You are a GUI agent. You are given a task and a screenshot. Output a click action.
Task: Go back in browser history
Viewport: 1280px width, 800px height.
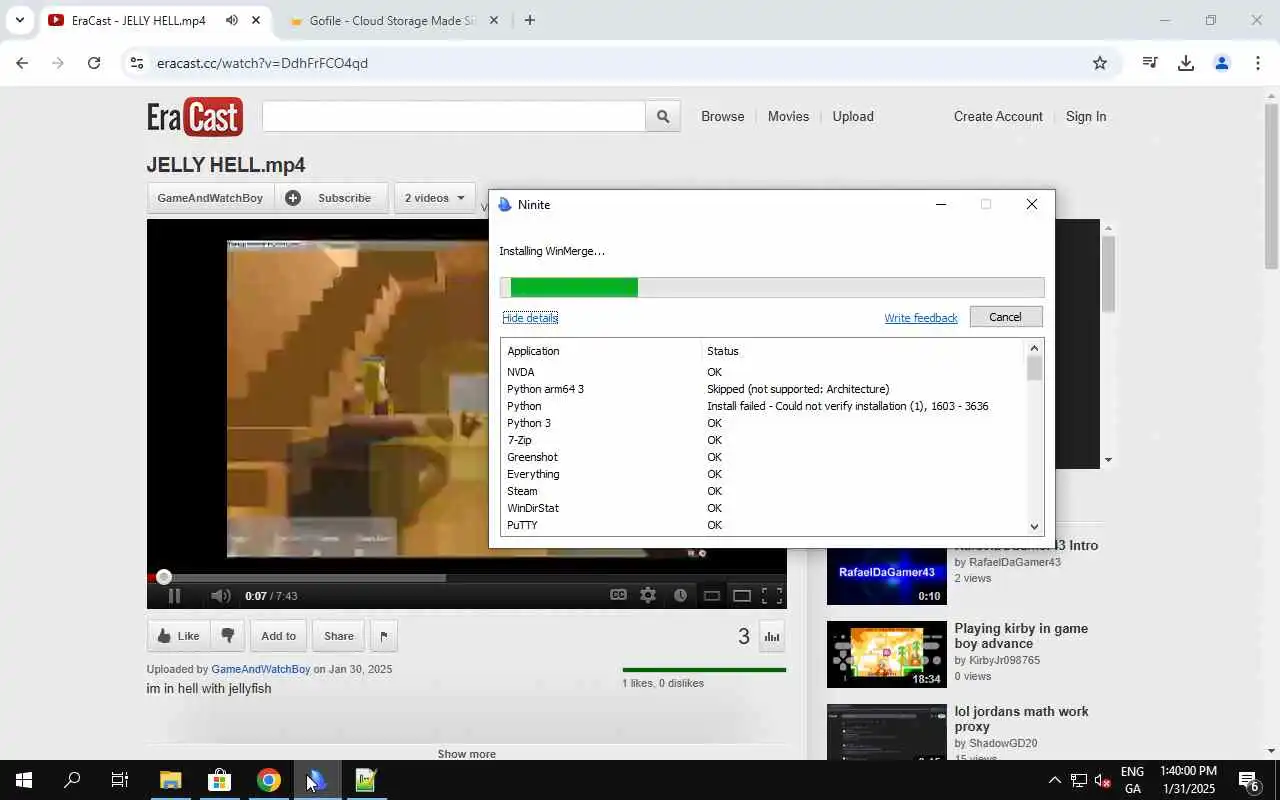coord(22,63)
